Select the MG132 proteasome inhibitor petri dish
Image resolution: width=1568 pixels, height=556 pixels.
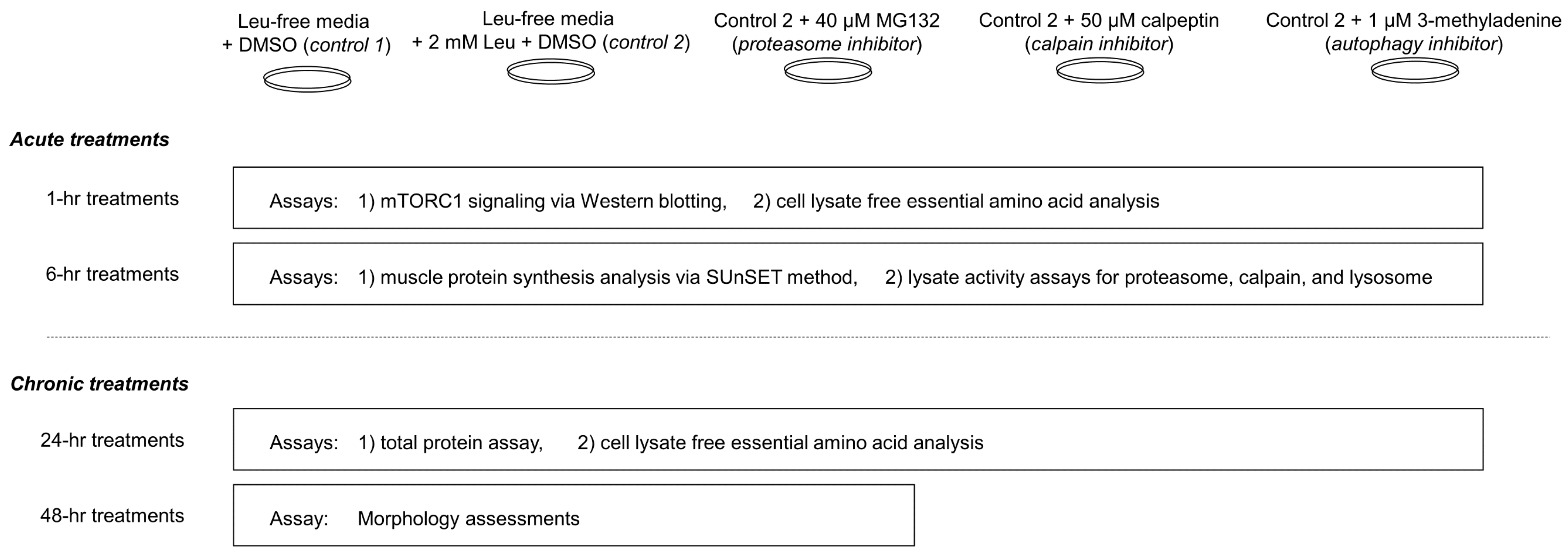point(828,71)
